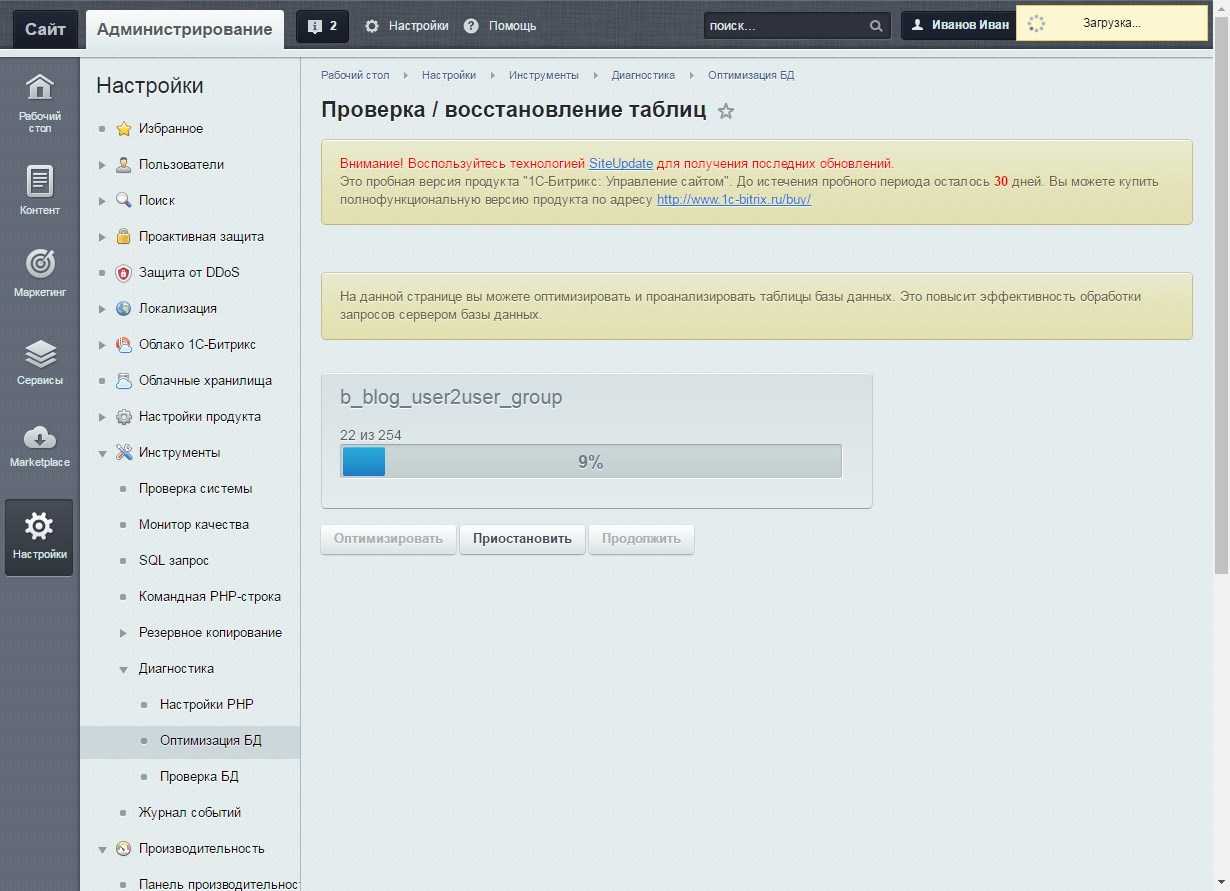Click the Помощь question mark icon

[472, 26]
